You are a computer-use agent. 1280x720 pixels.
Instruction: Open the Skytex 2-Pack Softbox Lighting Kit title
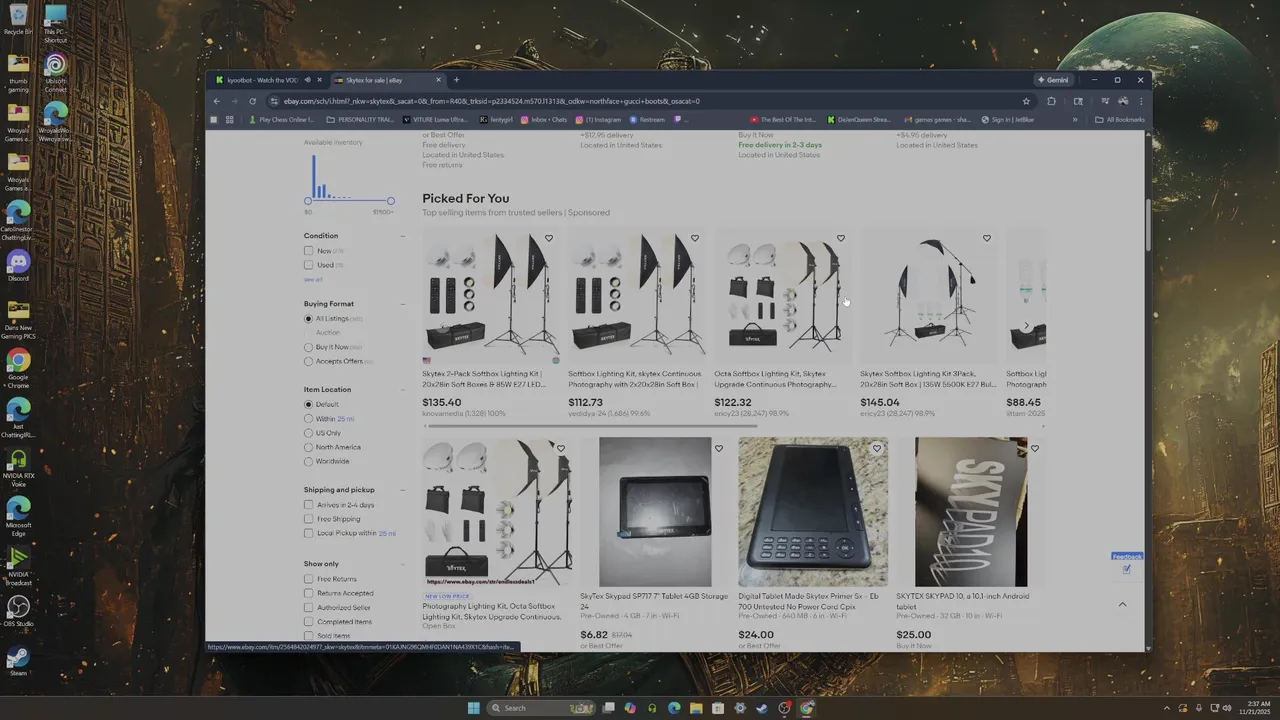click(x=484, y=379)
